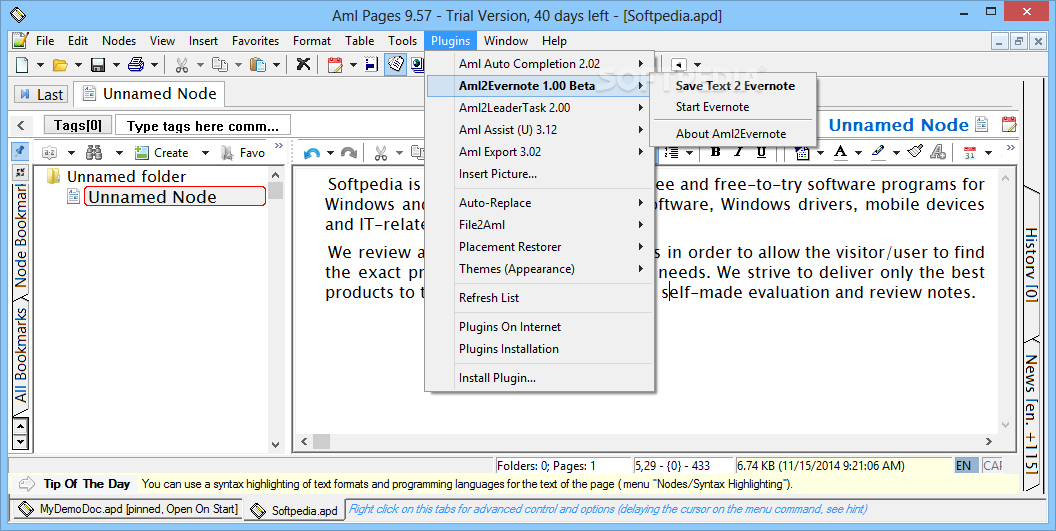Image resolution: width=1056 pixels, height=531 pixels.
Task: Click the Tip Of The Day arrow icon
Action: [x=26, y=484]
